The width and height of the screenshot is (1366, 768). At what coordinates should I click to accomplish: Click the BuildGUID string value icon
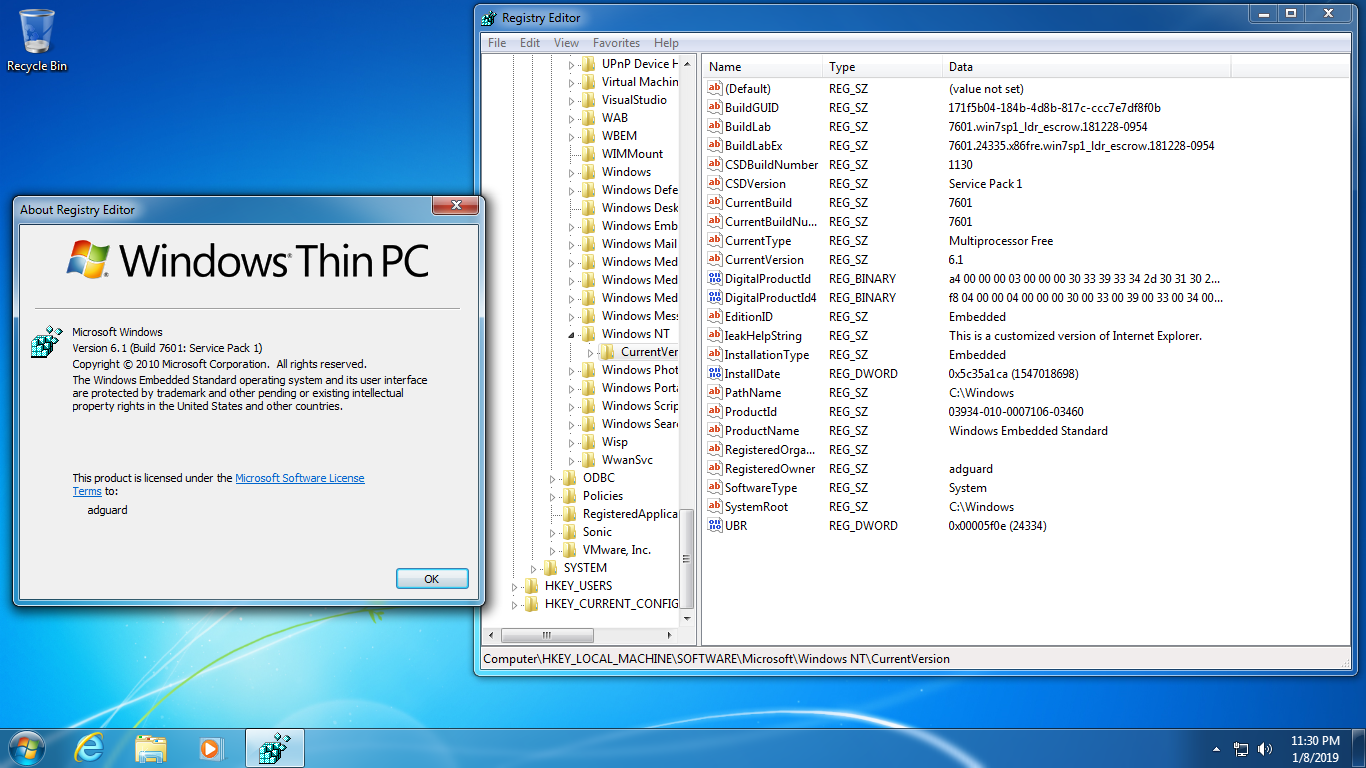click(714, 108)
